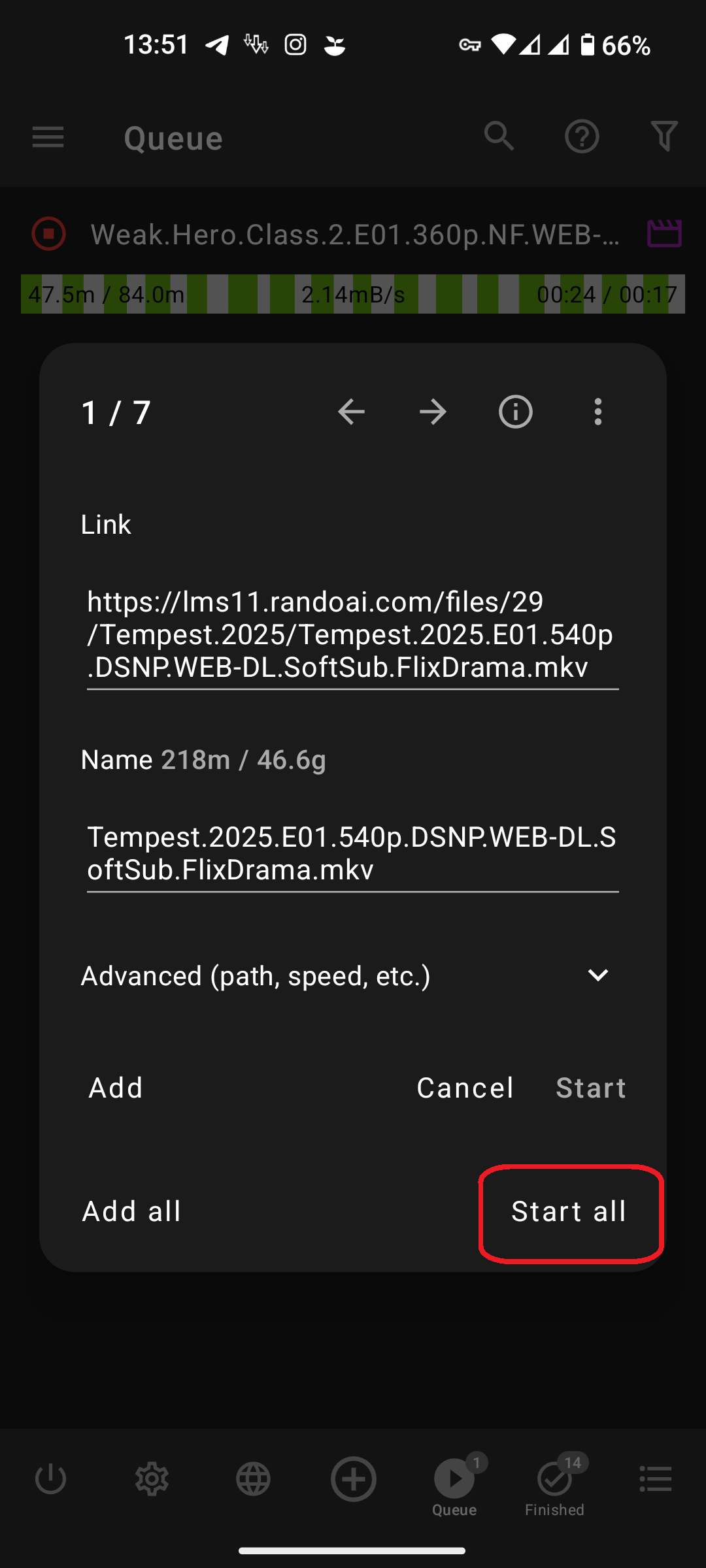
Task: Tap the search magnifier icon
Action: 499,136
